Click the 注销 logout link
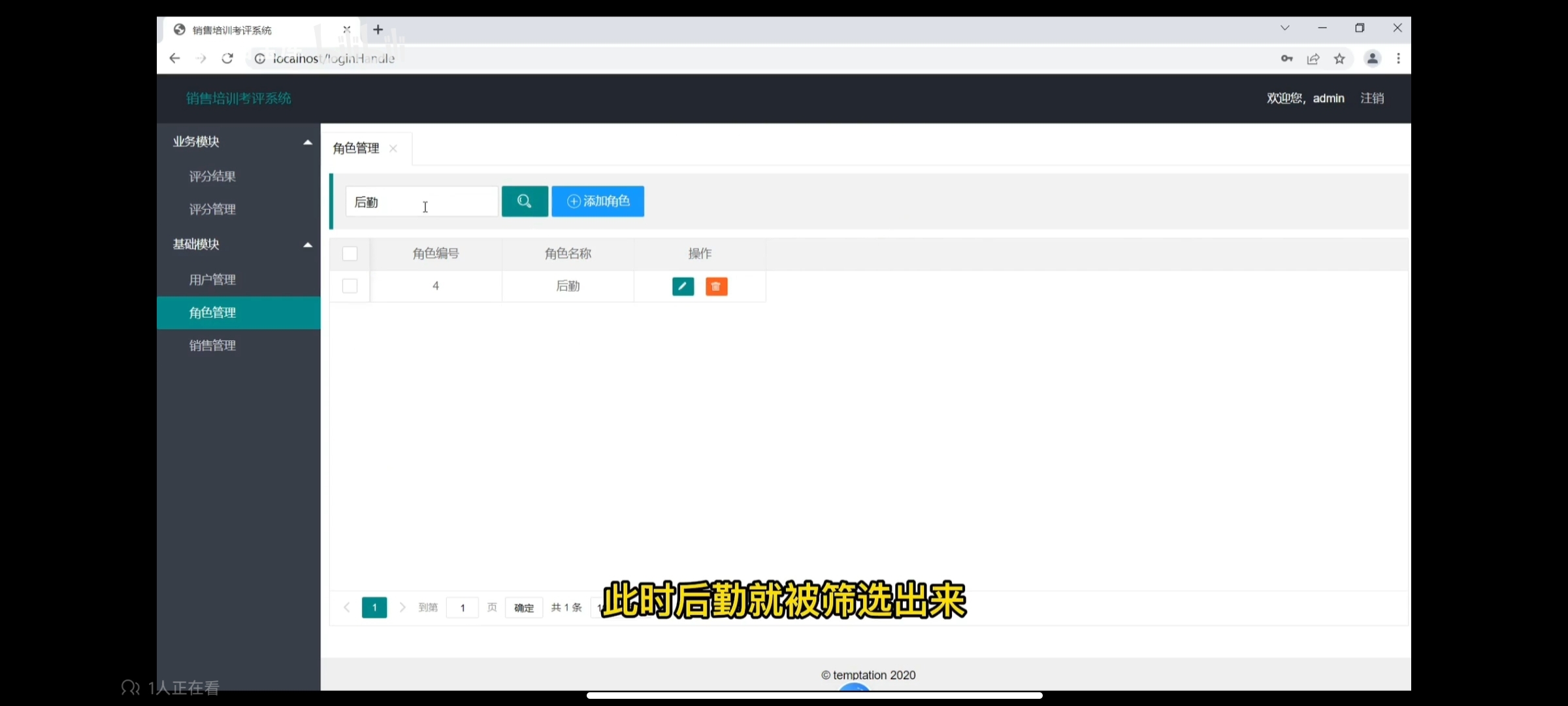 tap(1372, 98)
